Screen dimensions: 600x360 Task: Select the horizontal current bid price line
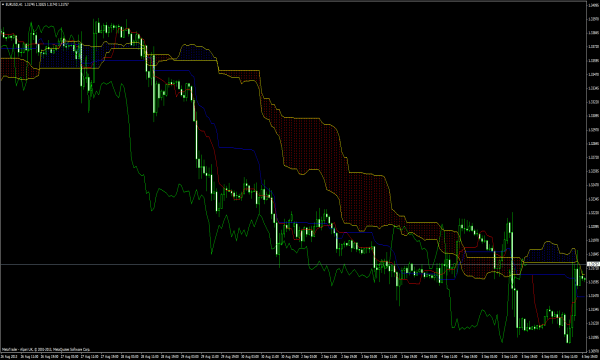coord(293,264)
